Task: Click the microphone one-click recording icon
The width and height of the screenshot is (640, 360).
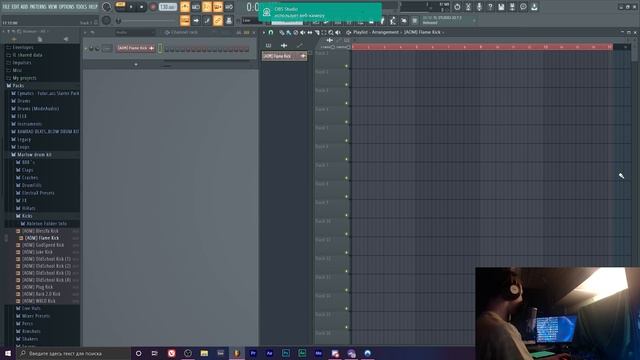Action: [479, 7]
